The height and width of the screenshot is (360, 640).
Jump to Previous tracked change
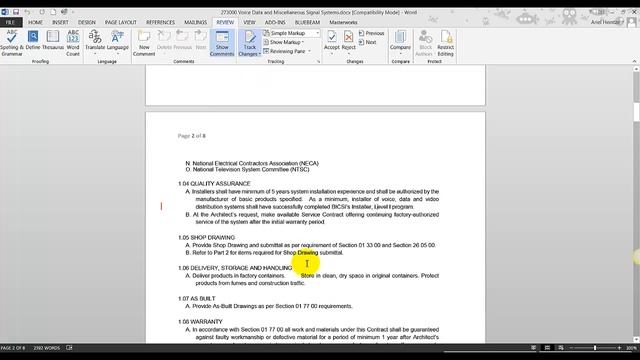tap(371, 33)
